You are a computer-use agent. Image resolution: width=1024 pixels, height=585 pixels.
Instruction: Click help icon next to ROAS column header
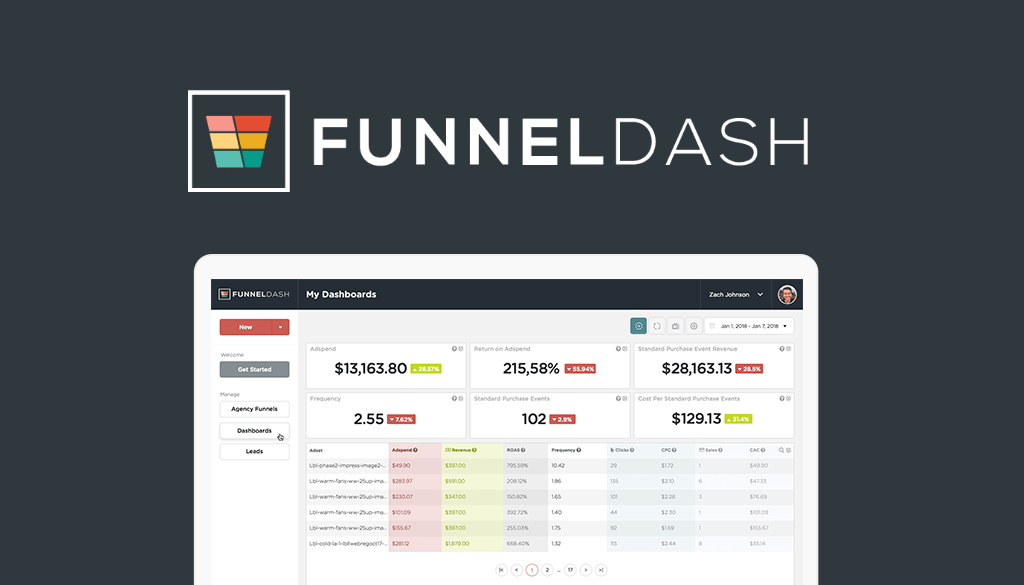pos(523,450)
